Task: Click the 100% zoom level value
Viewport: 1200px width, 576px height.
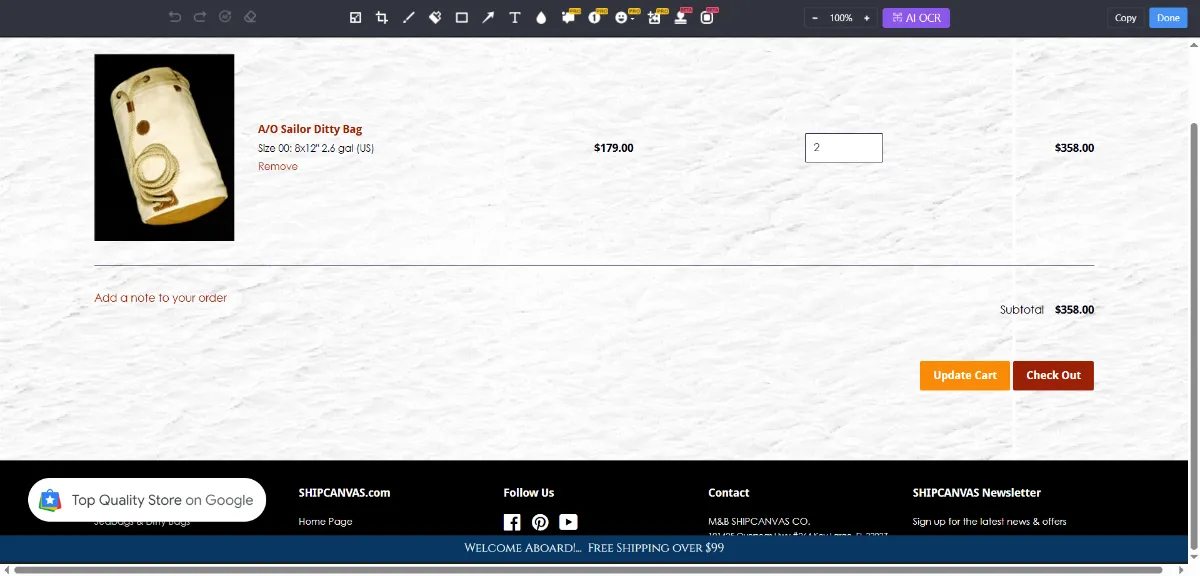Action: pos(841,18)
